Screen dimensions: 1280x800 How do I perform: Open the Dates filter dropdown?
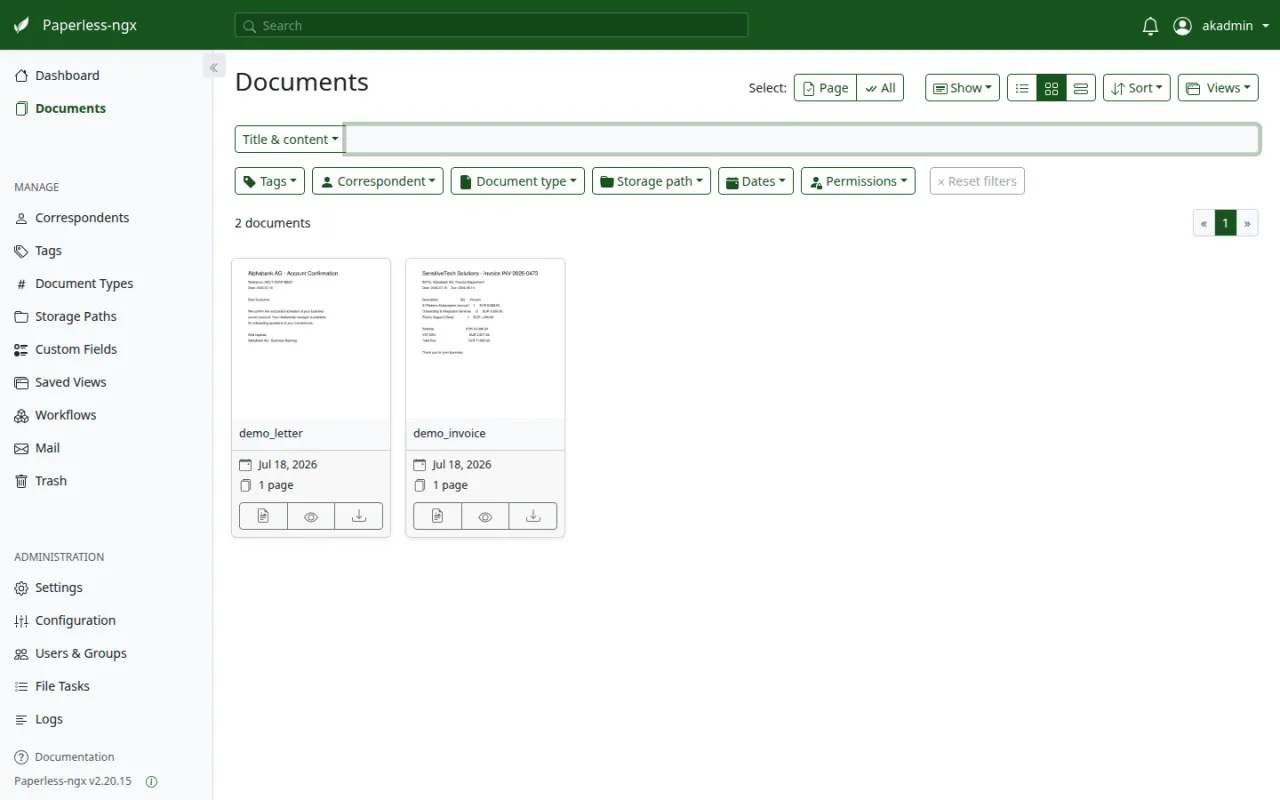pyautogui.click(x=756, y=181)
